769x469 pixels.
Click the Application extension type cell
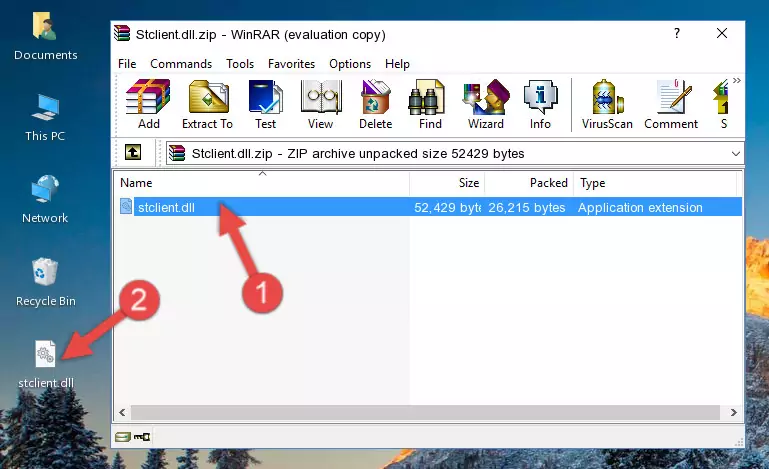[x=640, y=208]
